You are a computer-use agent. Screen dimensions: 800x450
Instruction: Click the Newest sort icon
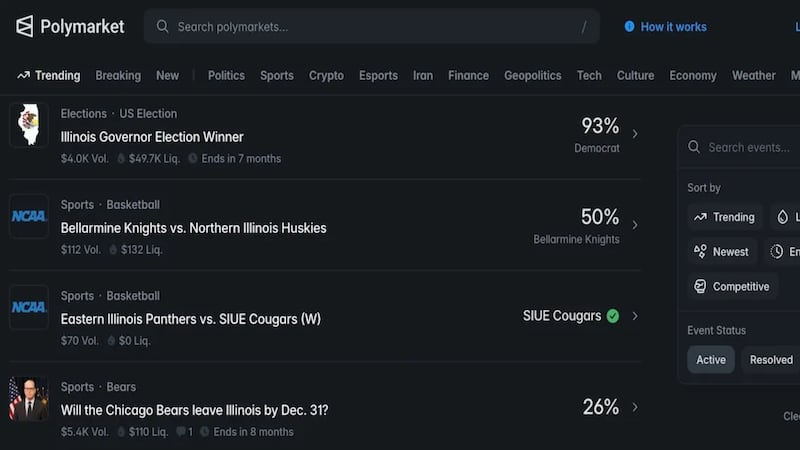tap(700, 252)
